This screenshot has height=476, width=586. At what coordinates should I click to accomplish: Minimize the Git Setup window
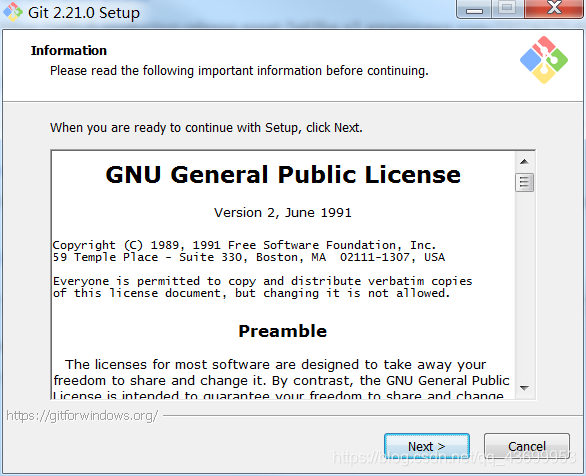474,9
